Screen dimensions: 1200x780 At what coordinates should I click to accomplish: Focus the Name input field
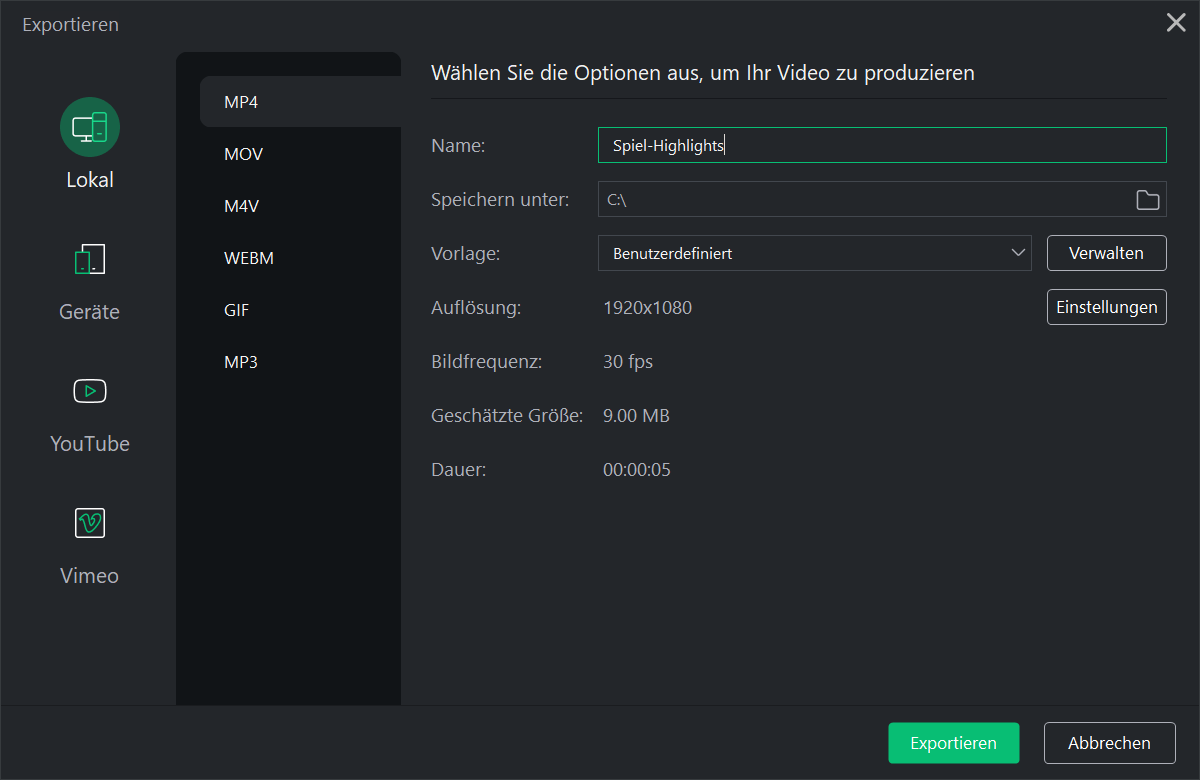pyautogui.click(x=882, y=145)
